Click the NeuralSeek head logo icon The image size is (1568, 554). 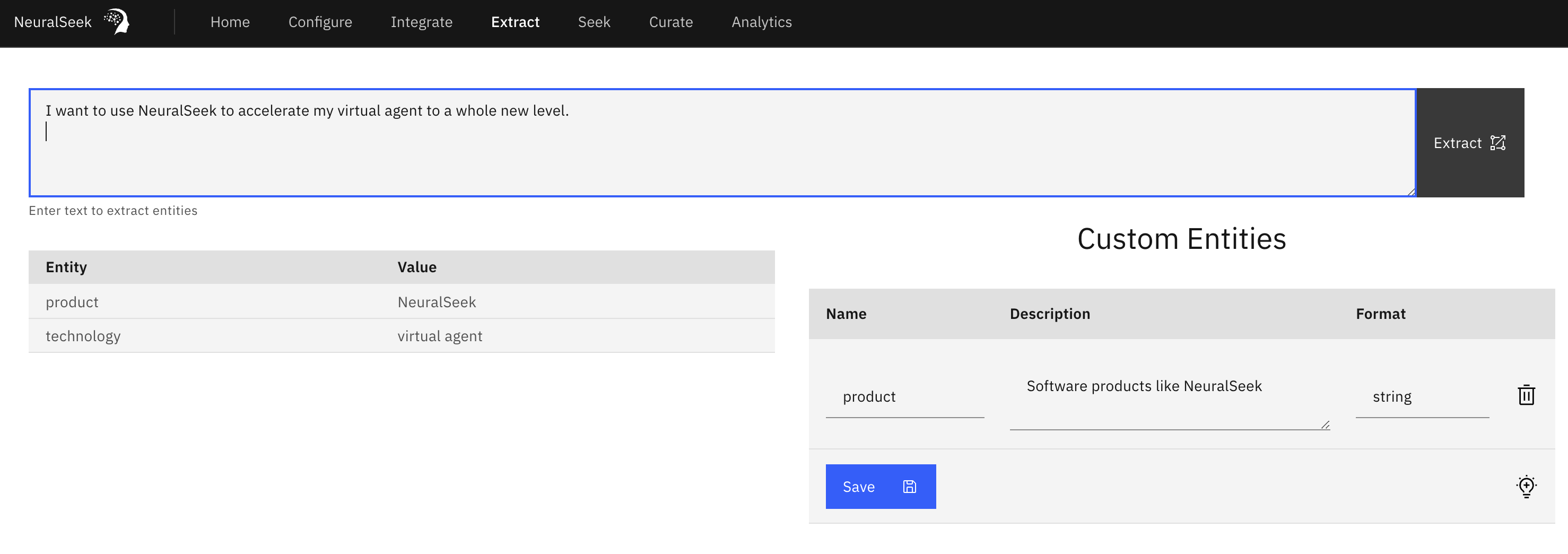click(x=116, y=21)
